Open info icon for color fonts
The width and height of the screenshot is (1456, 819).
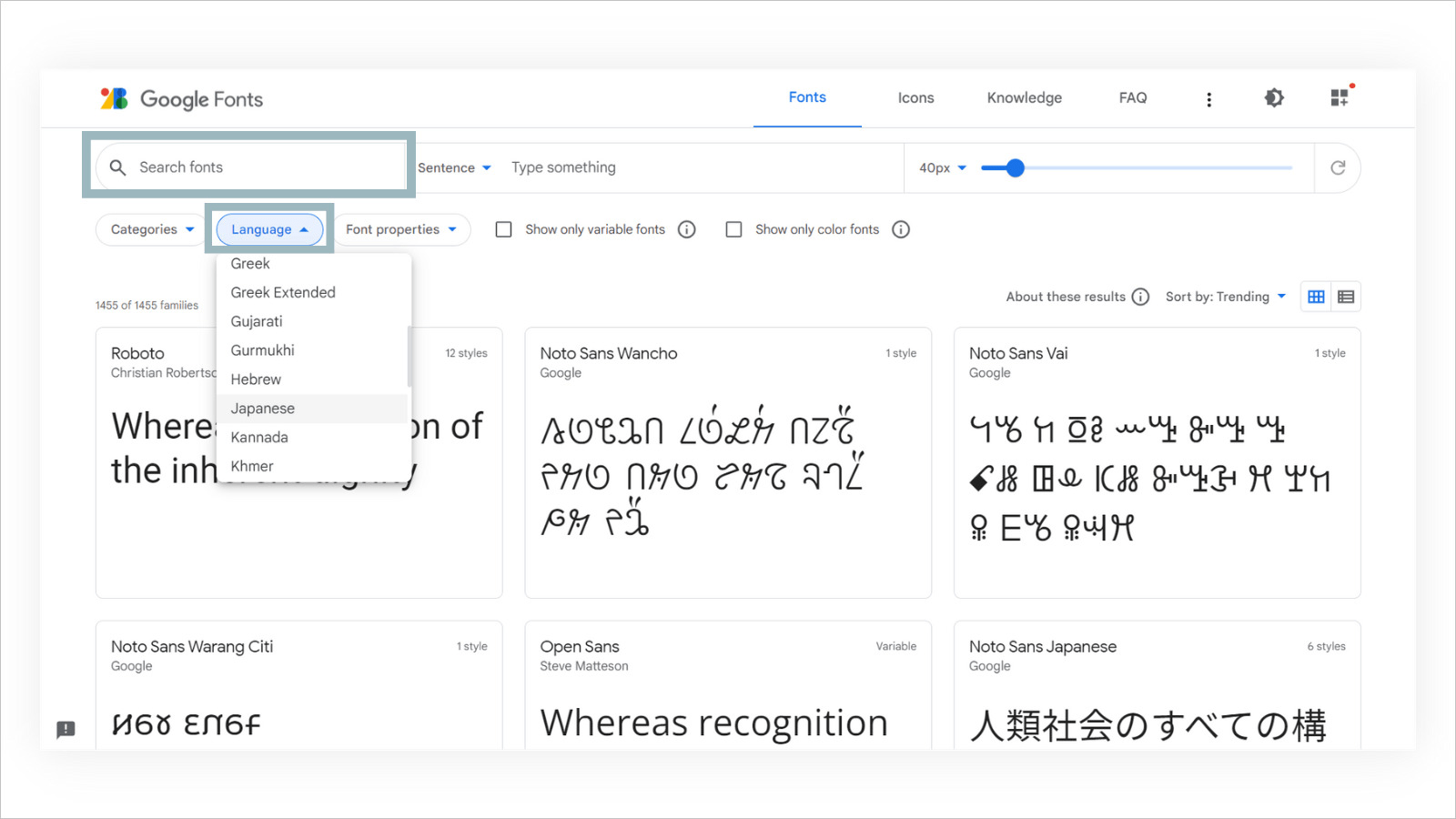click(901, 229)
